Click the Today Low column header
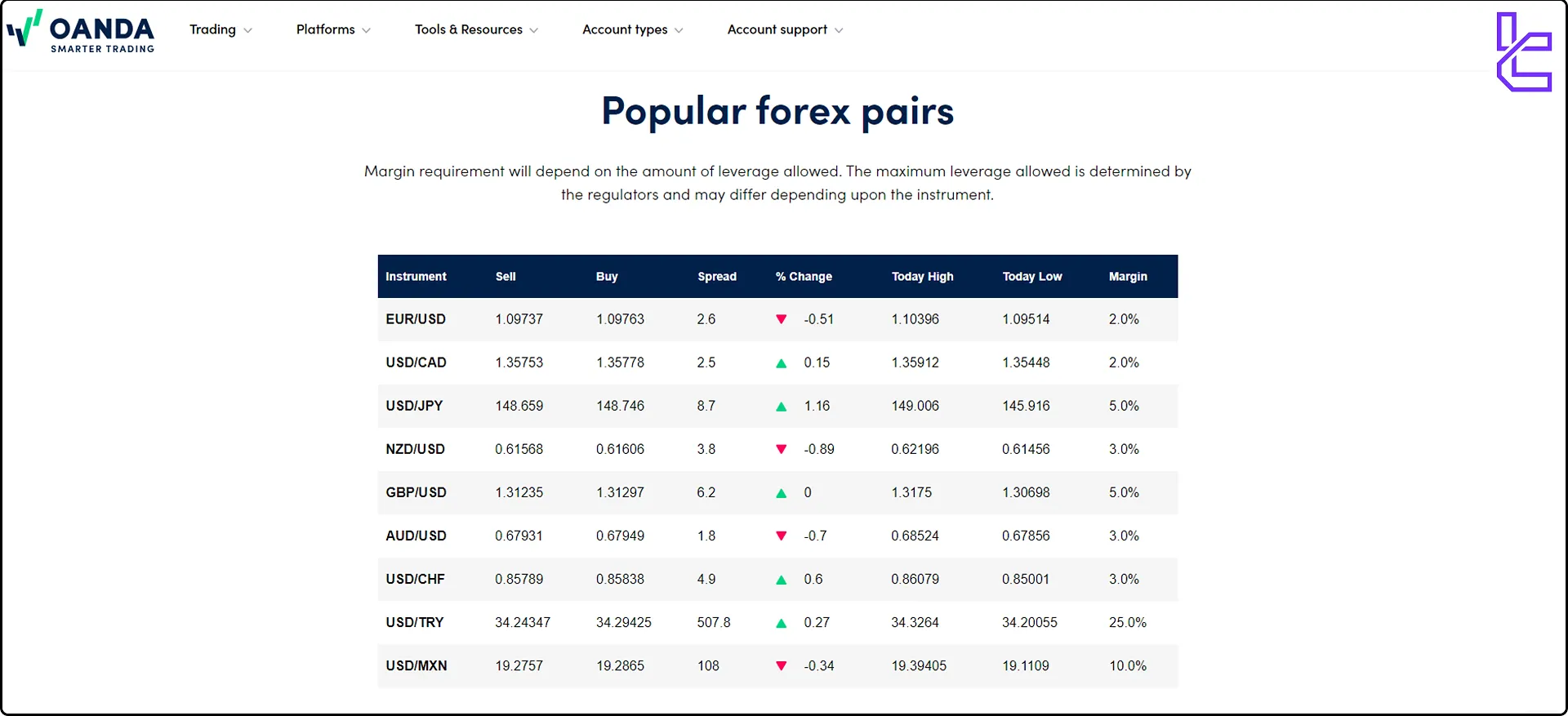1568x716 pixels. (1032, 277)
